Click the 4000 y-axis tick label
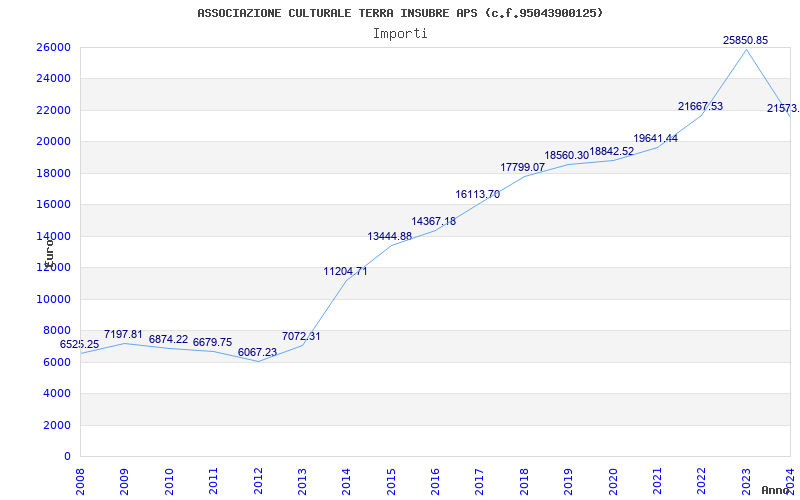This screenshot has width=800, height=500. coord(57,393)
